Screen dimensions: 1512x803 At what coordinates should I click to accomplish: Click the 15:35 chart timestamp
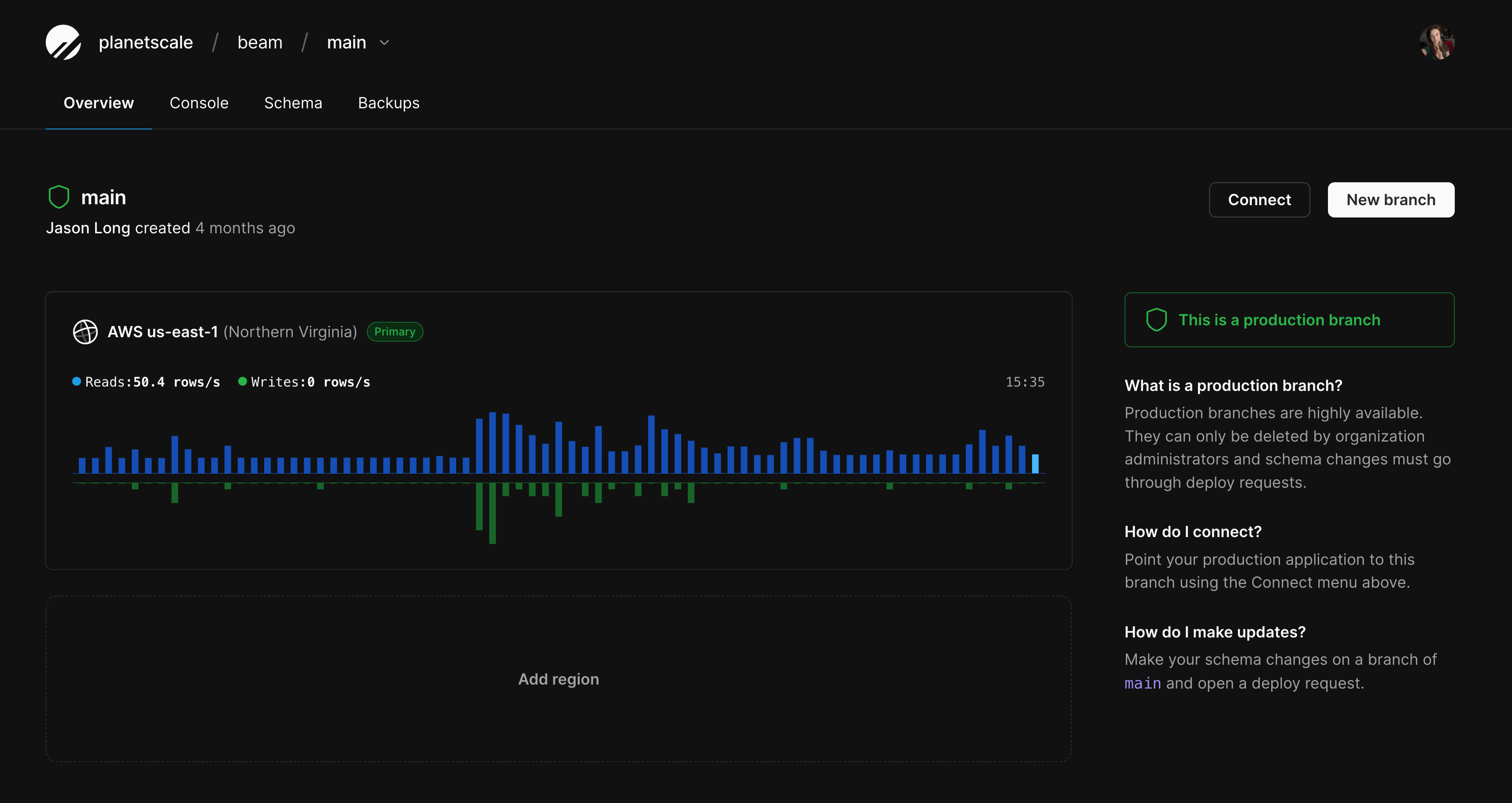click(1025, 382)
